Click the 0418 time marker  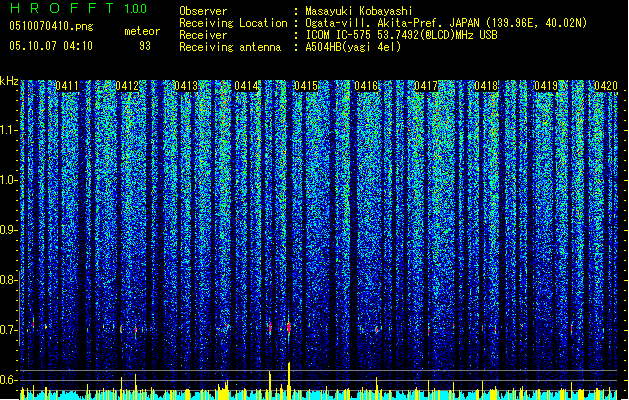click(x=486, y=86)
